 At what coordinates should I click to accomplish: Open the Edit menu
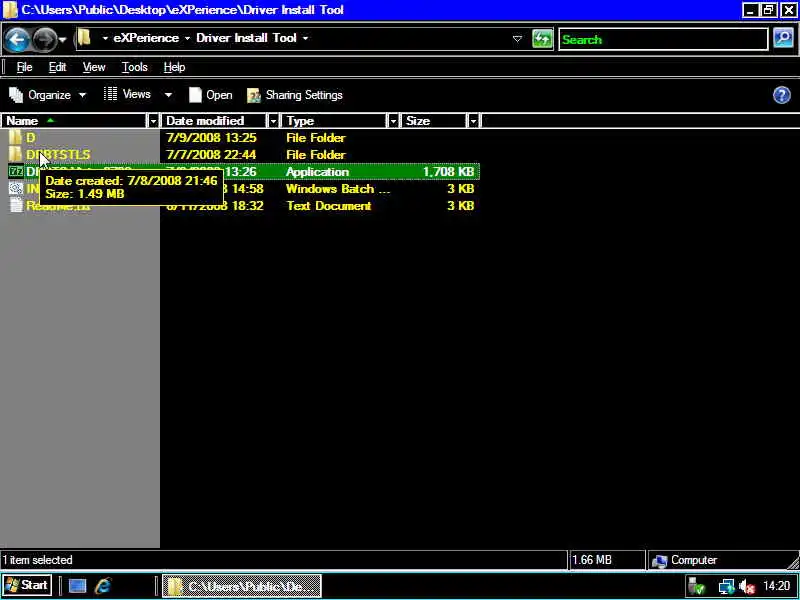(x=57, y=67)
